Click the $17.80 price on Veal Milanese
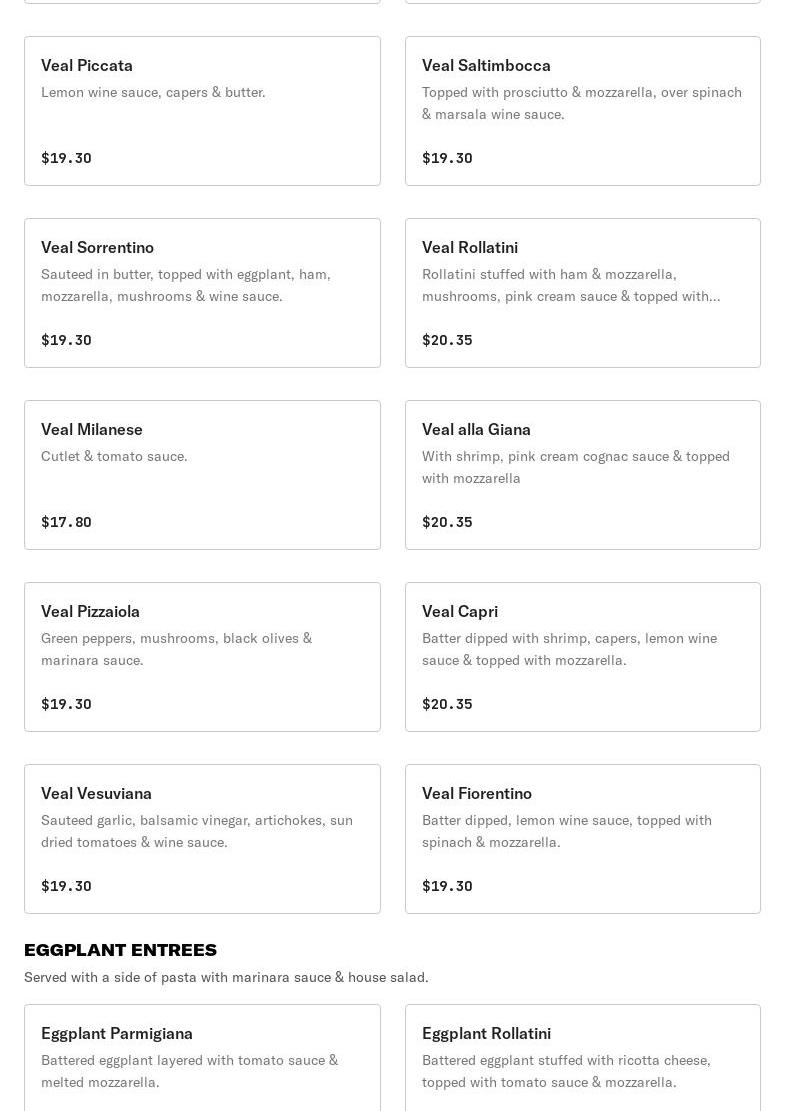This screenshot has height=1111, width=785. pyautogui.click(x=66, y=522)
